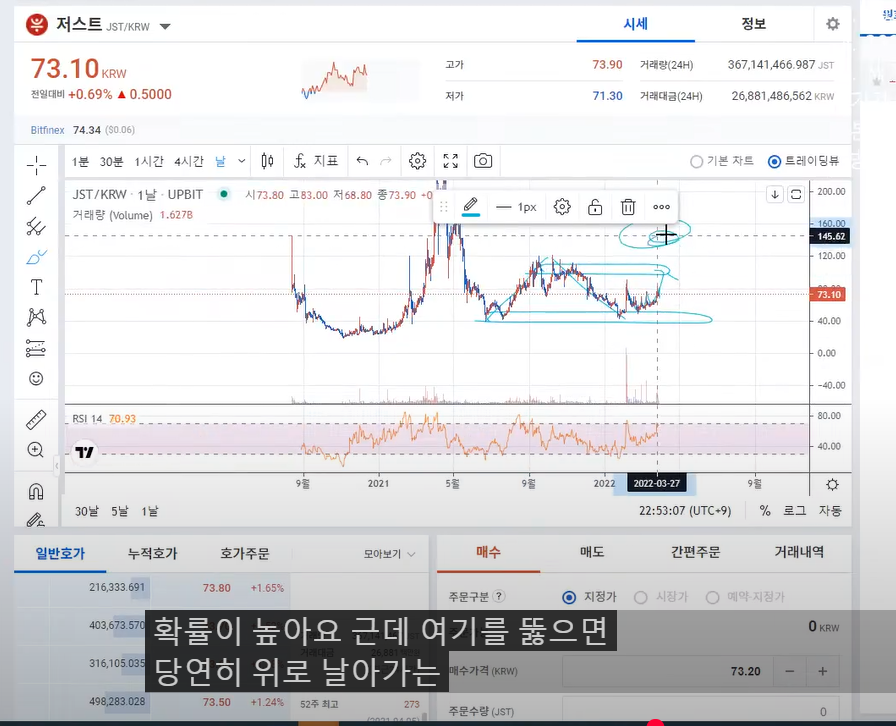
Task: Lock the selected drawing
Action: (595, 207)
